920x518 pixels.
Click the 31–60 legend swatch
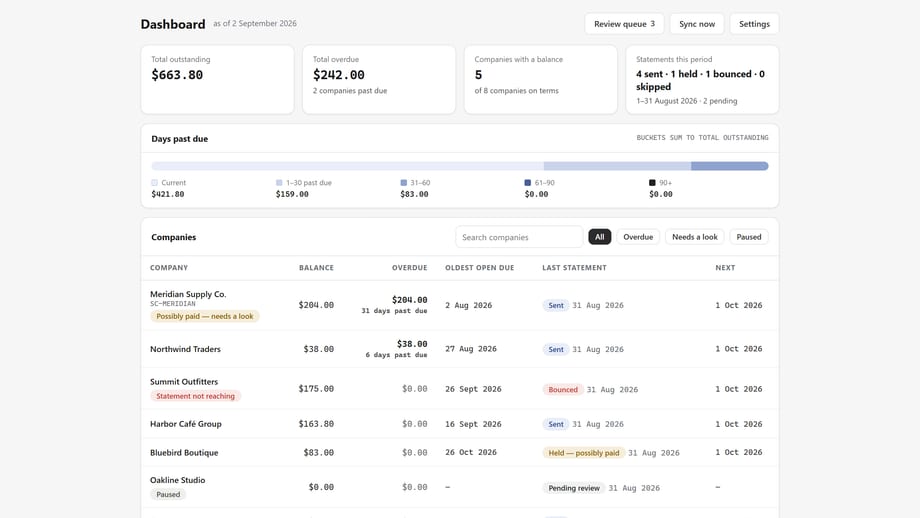click(x=403, y=182)
